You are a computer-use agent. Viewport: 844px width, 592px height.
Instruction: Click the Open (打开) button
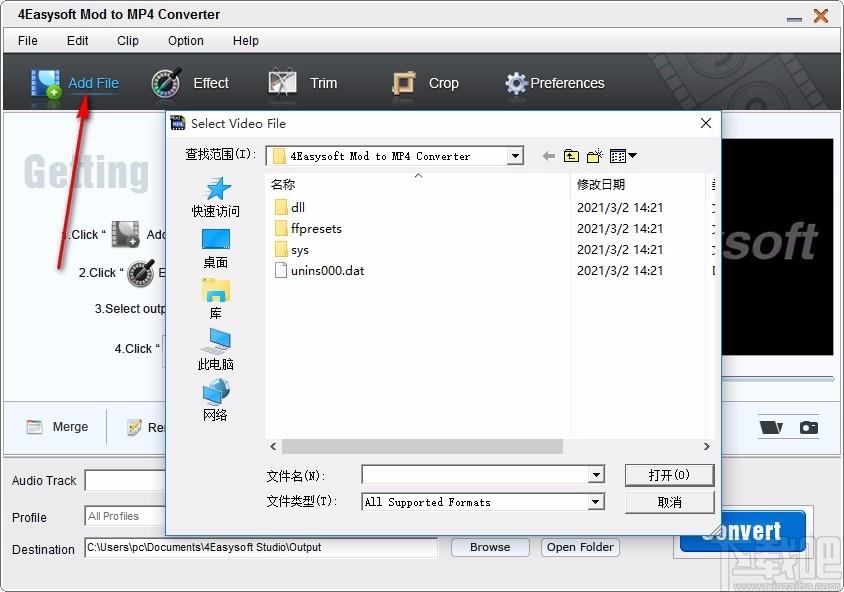pos(669,475)
